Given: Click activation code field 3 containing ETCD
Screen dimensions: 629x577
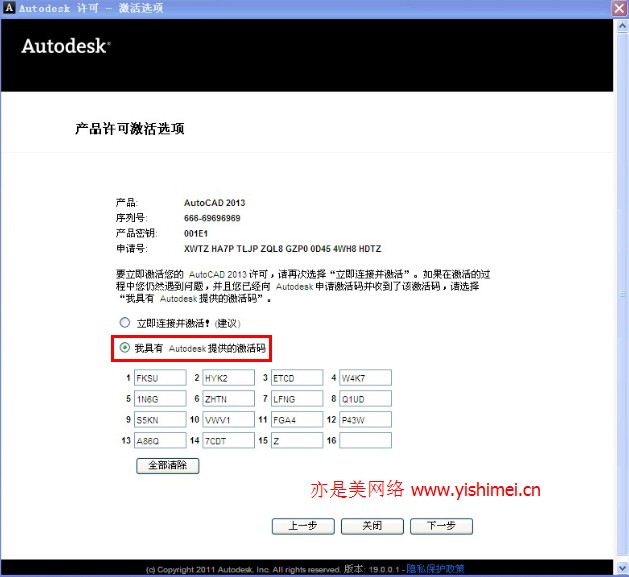Looking at the screenshot, I should 297,378.
